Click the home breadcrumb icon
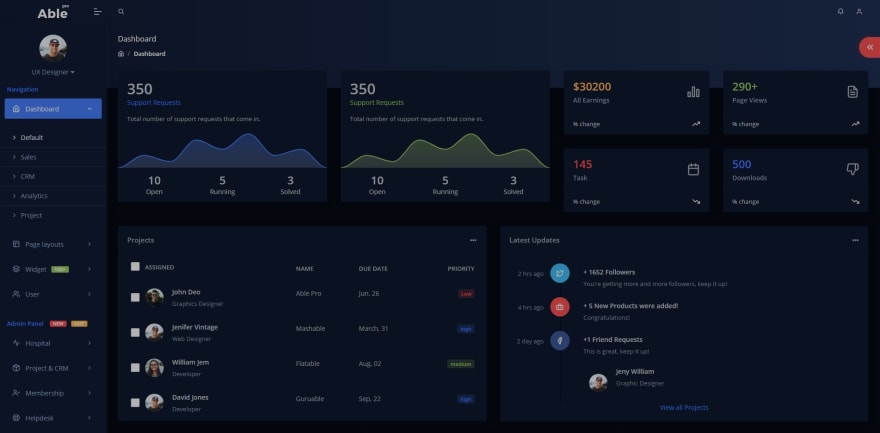Image resolution: width=880 pixels, height=433 pixels. pyautogui.click(x=121, y=54)
